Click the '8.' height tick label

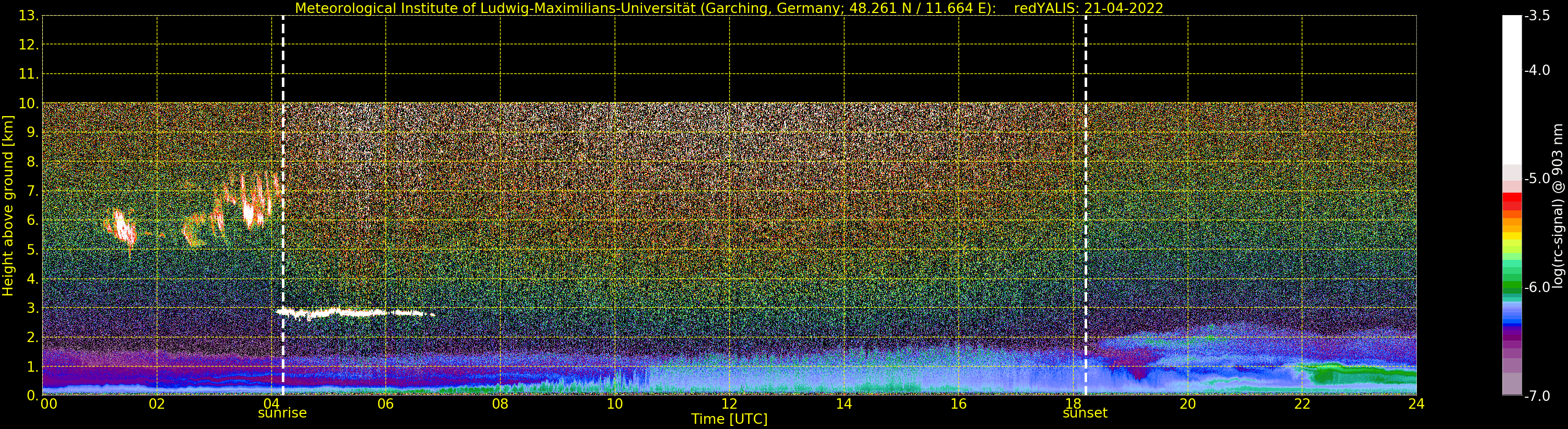tap(32, 162)
